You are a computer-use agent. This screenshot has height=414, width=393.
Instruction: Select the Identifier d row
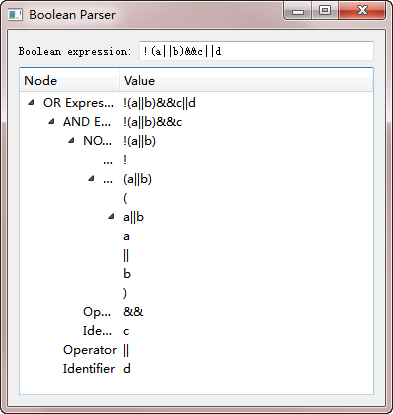tap(196, 369)
